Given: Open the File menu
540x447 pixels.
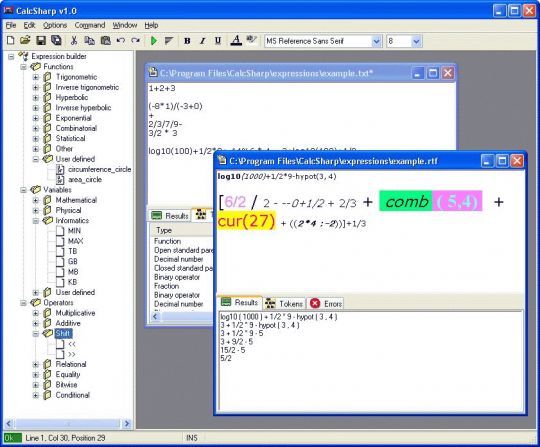Looking at the screenshot, I should click(11, 25).
